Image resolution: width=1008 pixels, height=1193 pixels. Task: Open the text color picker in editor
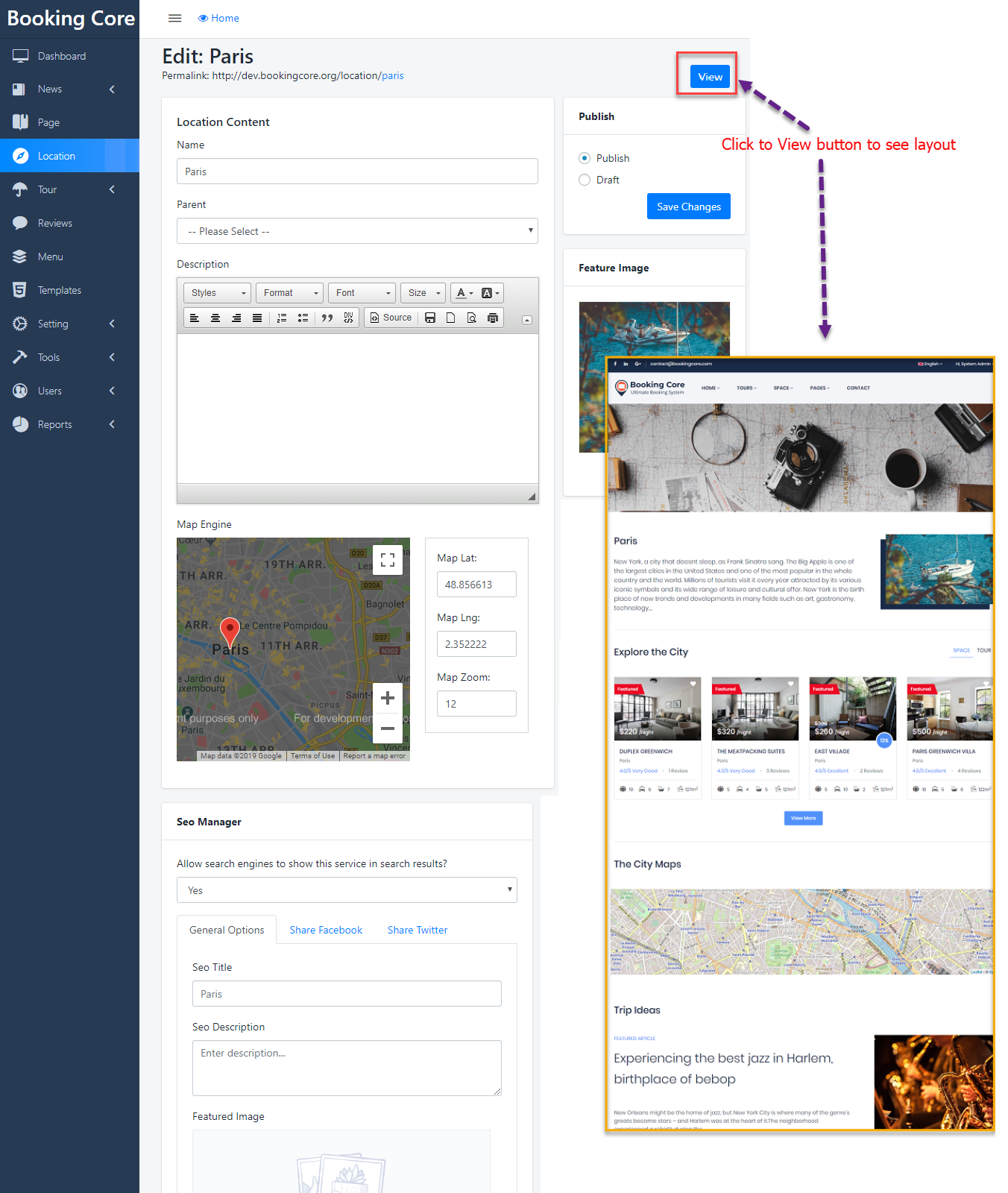(x=464, y=293)
